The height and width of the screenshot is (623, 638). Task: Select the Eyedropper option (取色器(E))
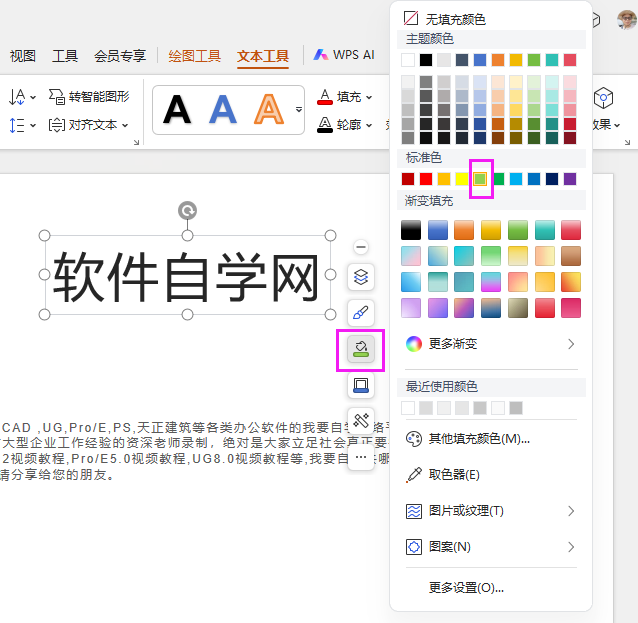(454, 475)
